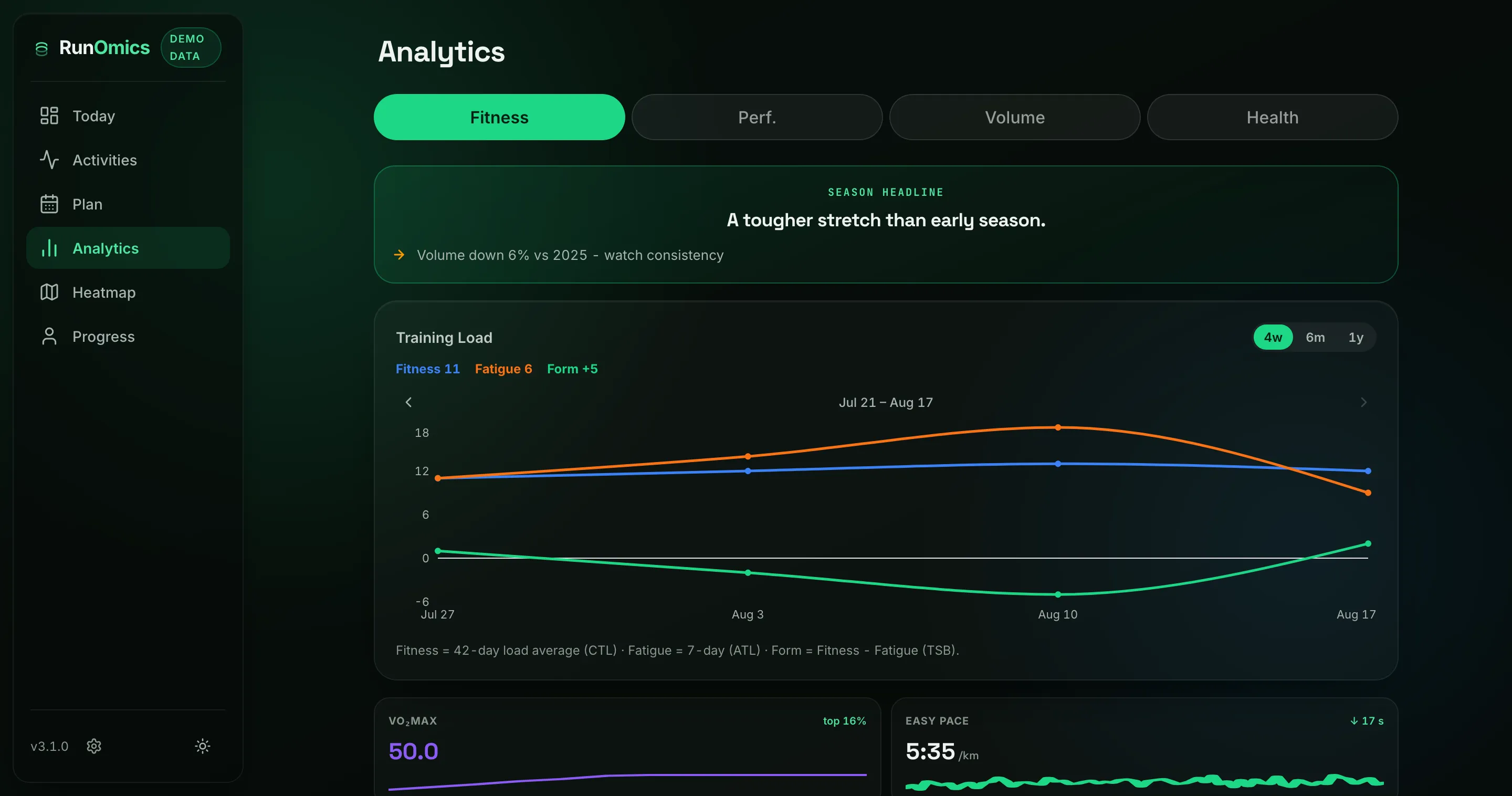Select the 1y time range
The width and height of the screenshot is (1512, 796).
click(1355, 338)
